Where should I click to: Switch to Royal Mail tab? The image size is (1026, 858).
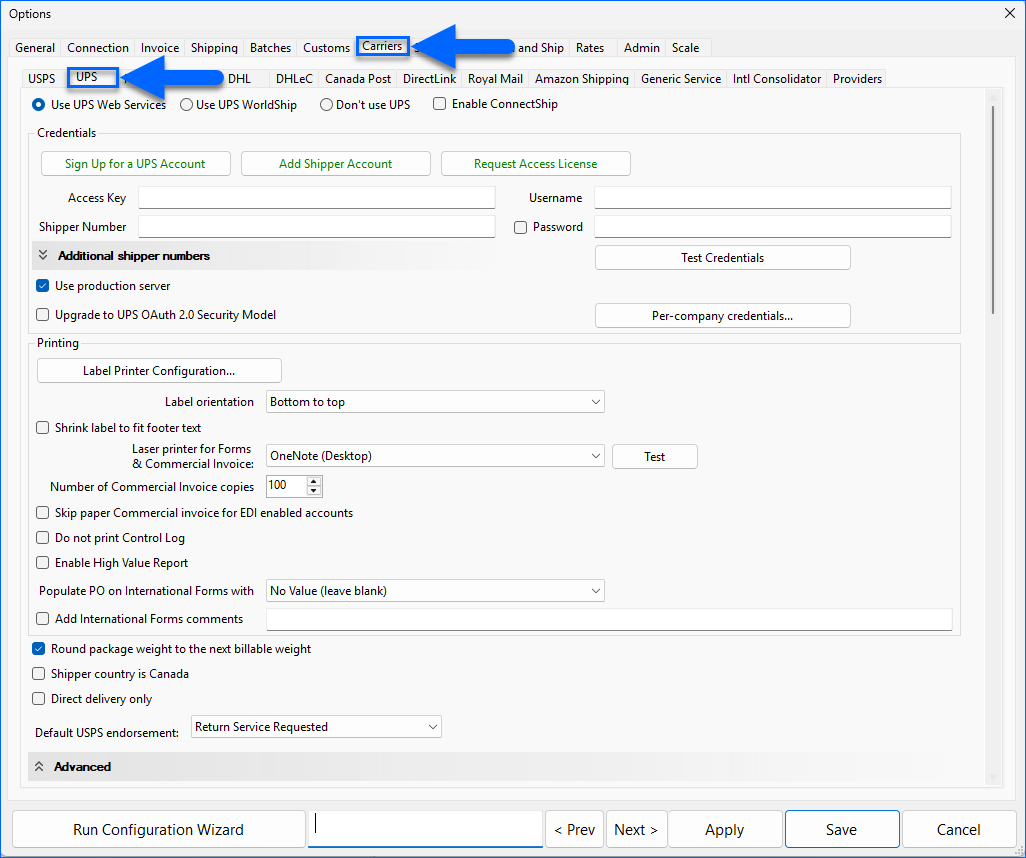pyautogui.click(x=495, y=79)
